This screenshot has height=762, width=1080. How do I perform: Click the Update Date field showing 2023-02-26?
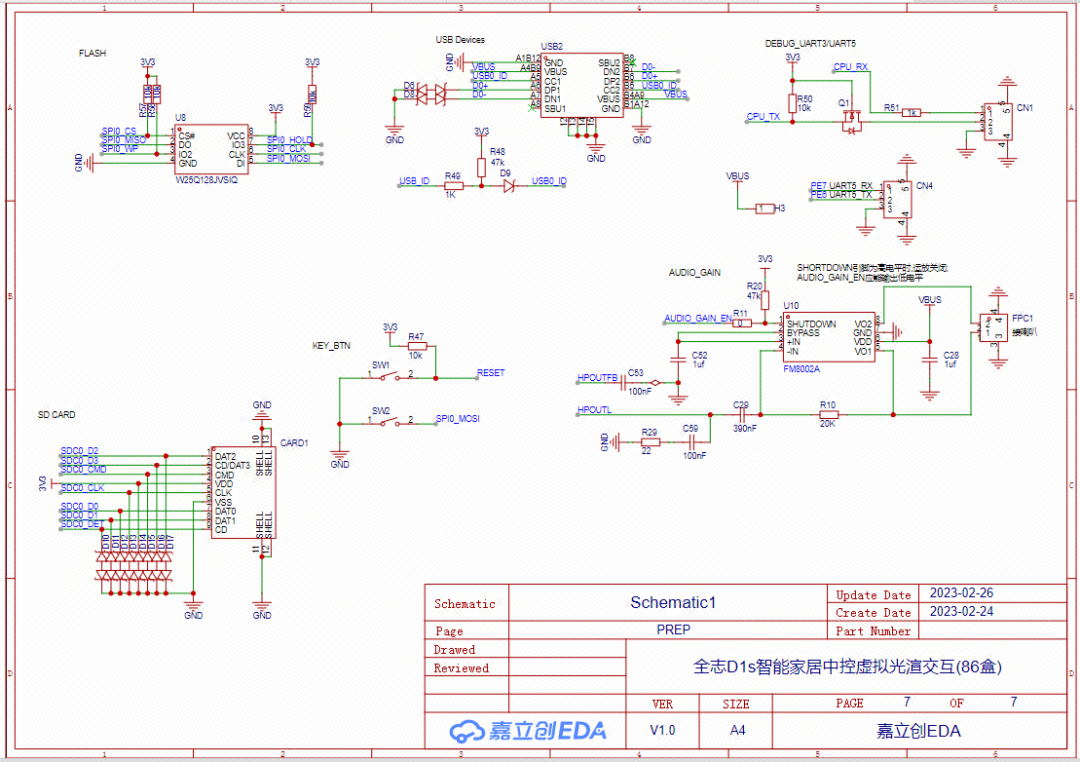point(964,594)
